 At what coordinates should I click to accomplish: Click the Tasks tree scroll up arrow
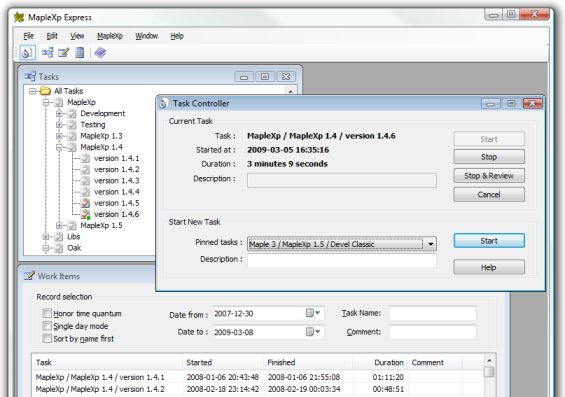point(290,91)
